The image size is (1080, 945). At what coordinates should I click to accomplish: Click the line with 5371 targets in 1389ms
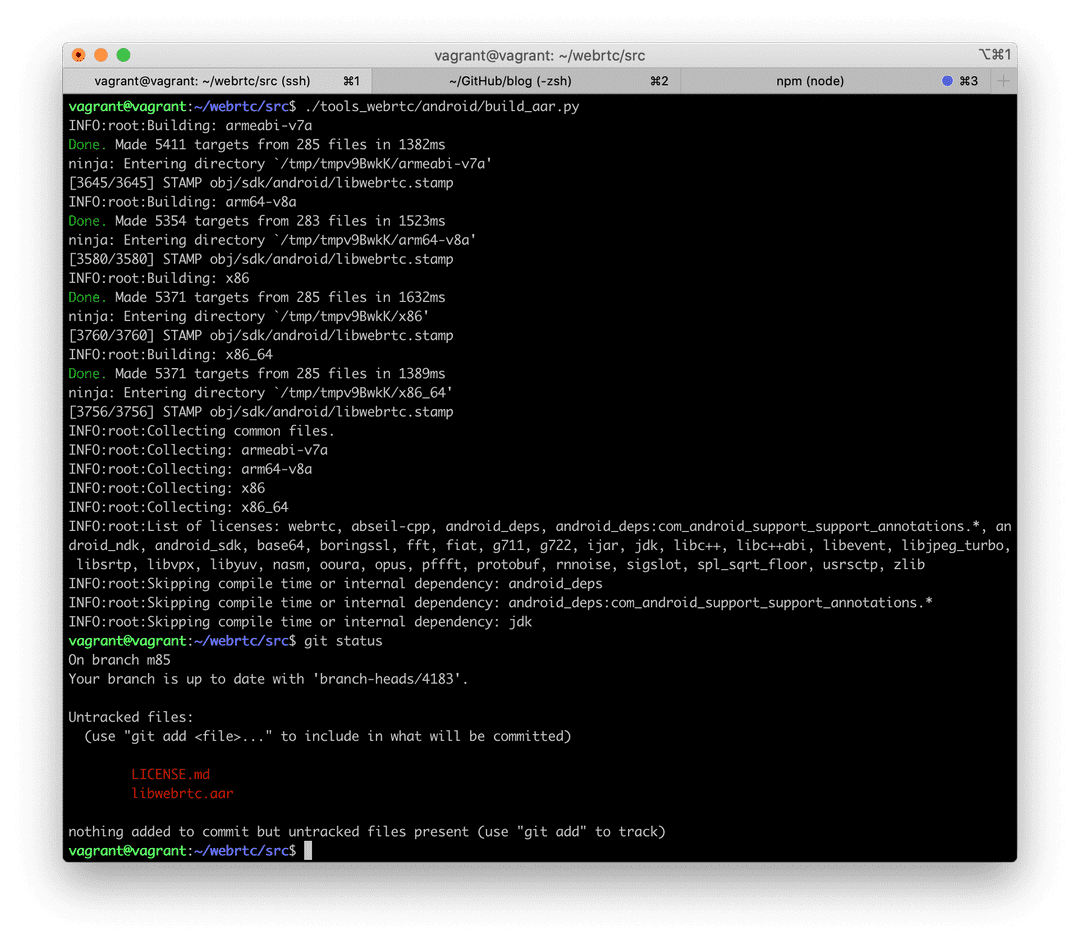[x=257, y=374]
